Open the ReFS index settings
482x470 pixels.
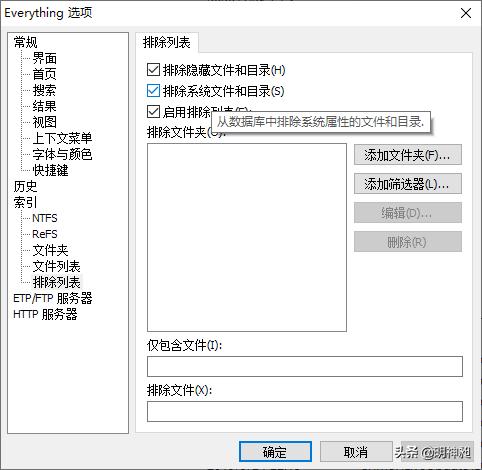click(x=45, y=234)
